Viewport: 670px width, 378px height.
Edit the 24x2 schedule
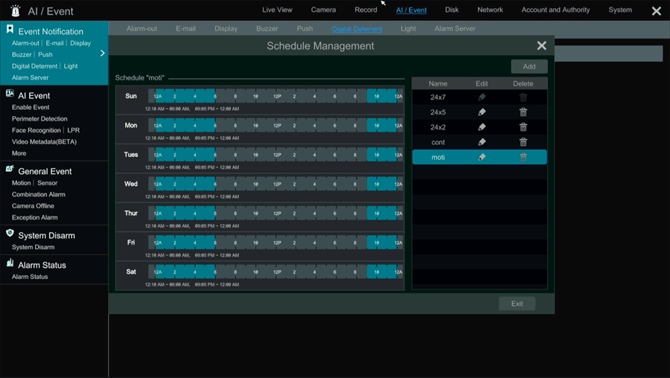pos(482,127)
